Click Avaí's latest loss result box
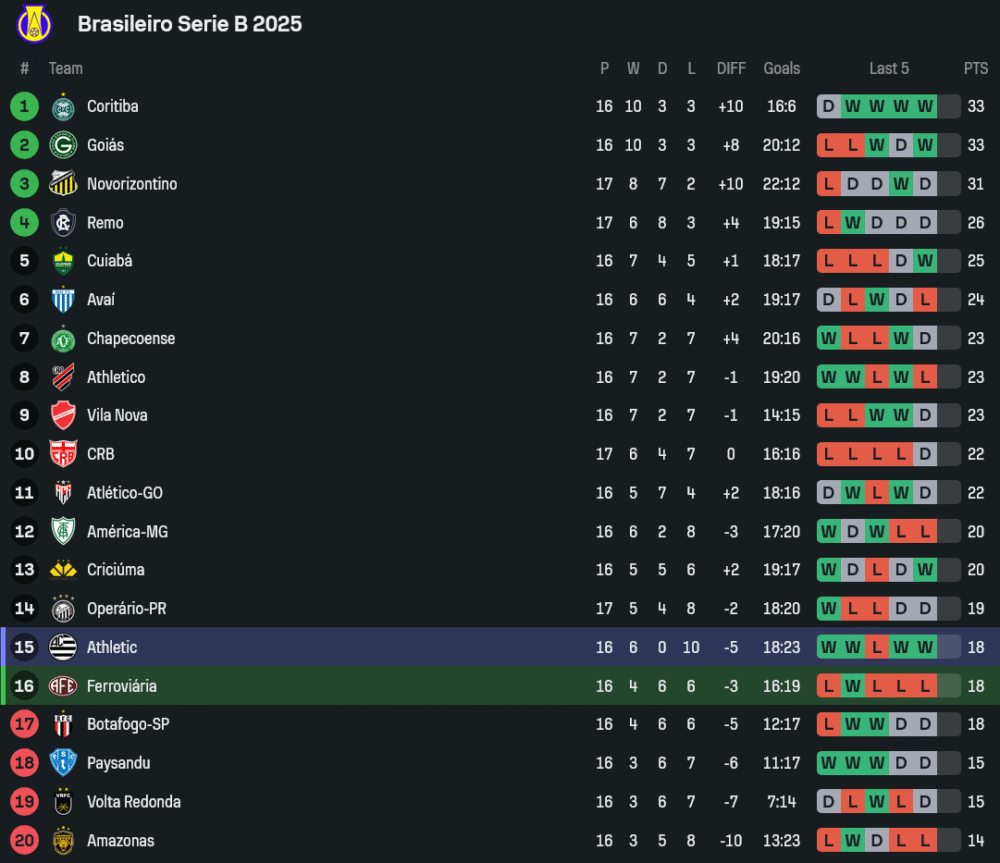 [925, 300]
